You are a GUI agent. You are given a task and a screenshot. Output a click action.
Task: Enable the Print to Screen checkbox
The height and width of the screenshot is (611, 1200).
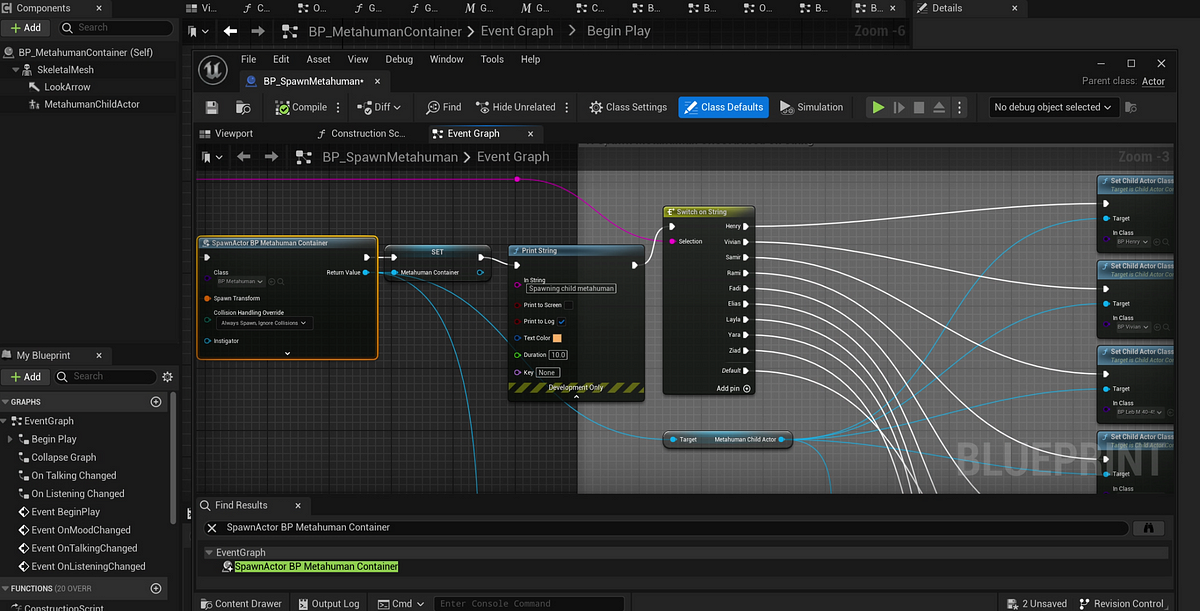point(569,305)
